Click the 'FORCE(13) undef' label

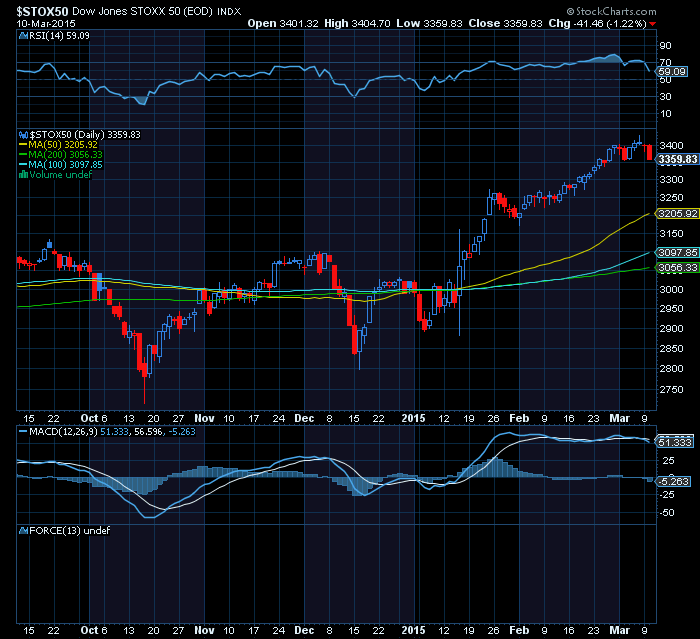(69, 530)
